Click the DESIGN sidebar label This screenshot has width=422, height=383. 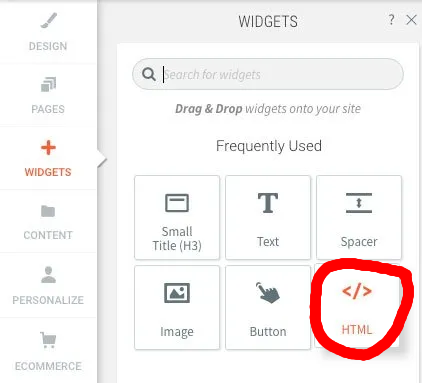[48, 46]
